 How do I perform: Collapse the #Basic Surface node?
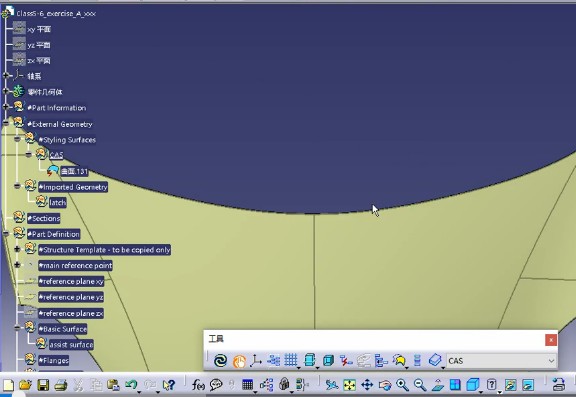(x=17, y=328)
